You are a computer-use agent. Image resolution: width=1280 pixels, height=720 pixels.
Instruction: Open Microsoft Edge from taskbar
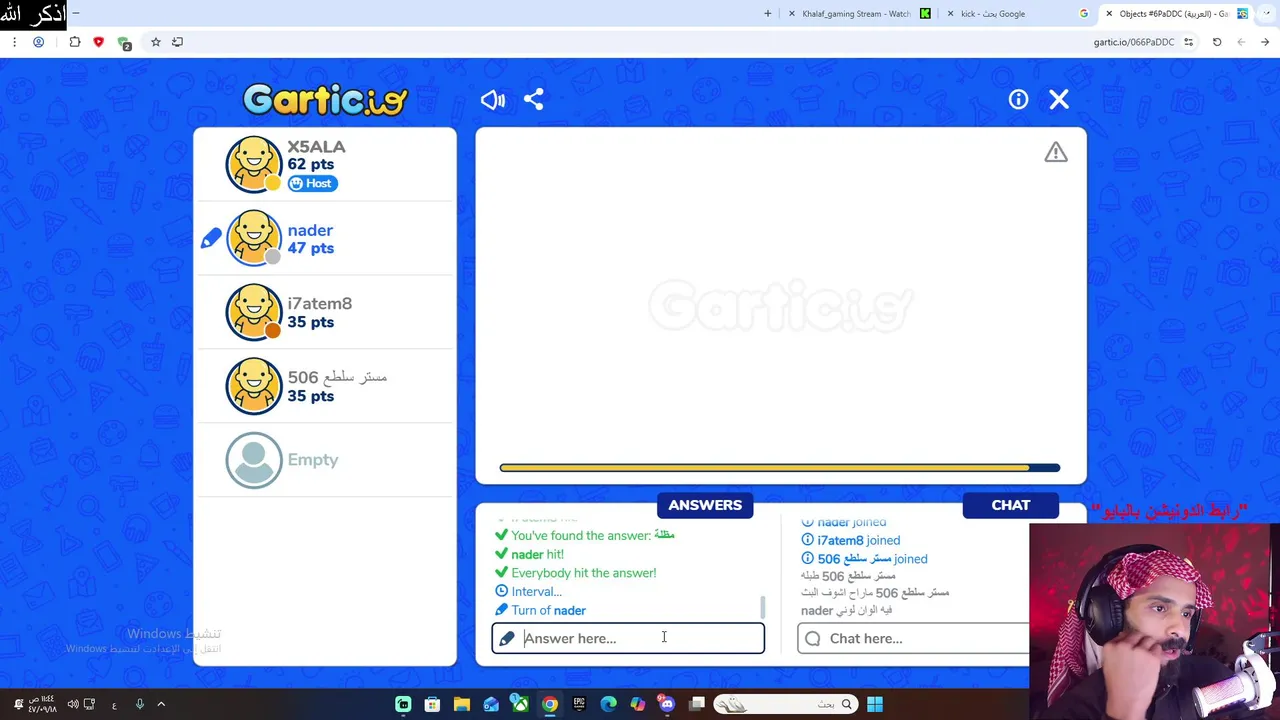(608, 704)
